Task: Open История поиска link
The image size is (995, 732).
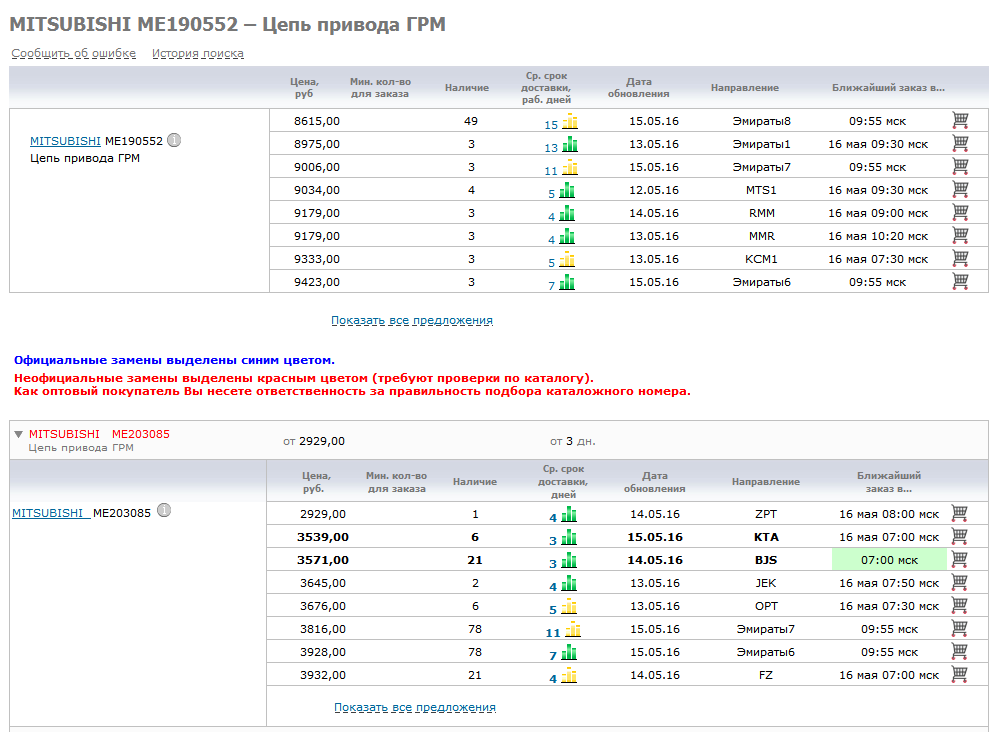Action: (x=198, y=54)
